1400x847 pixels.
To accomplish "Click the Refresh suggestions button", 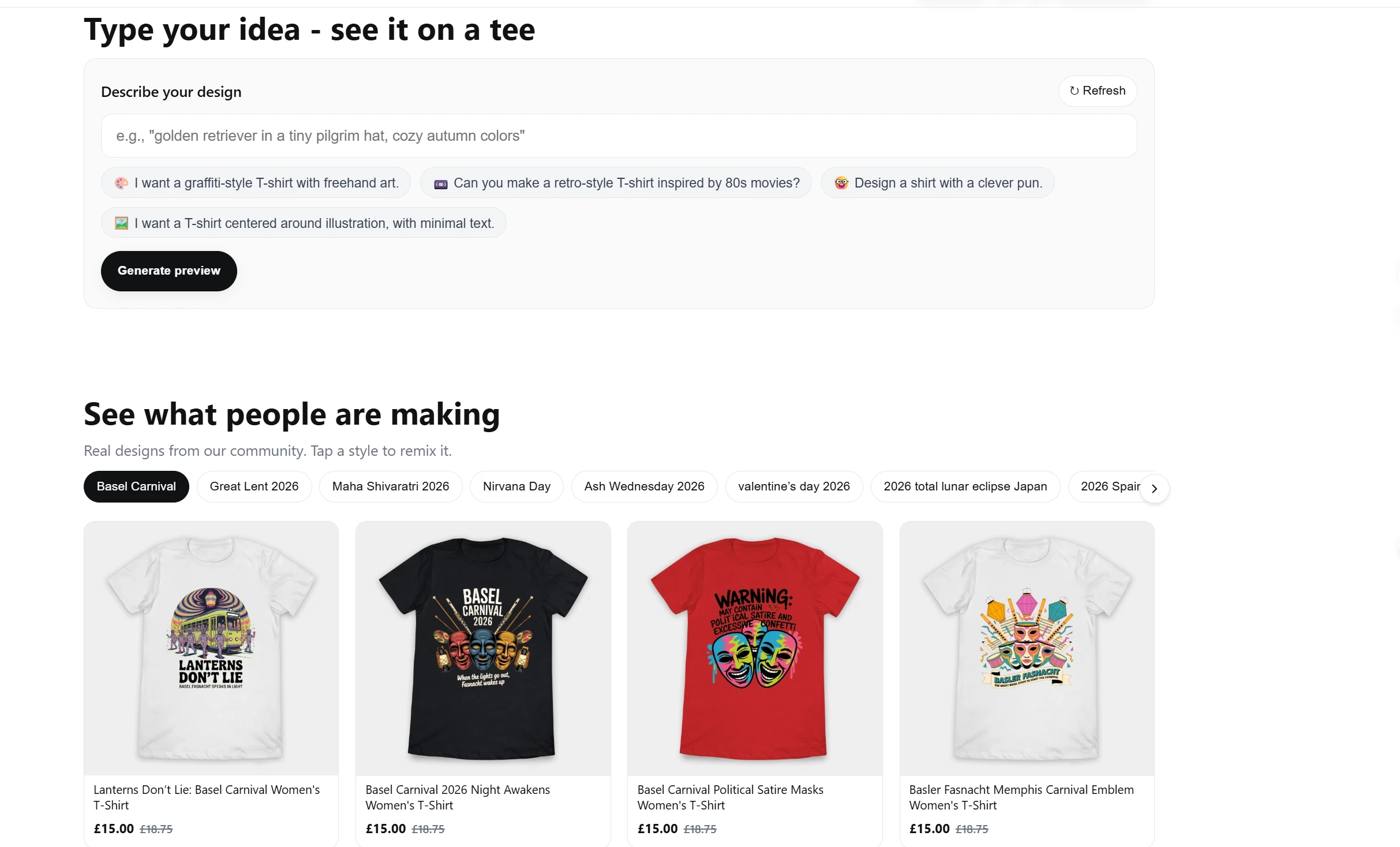I will click(x=1097, y=91).
